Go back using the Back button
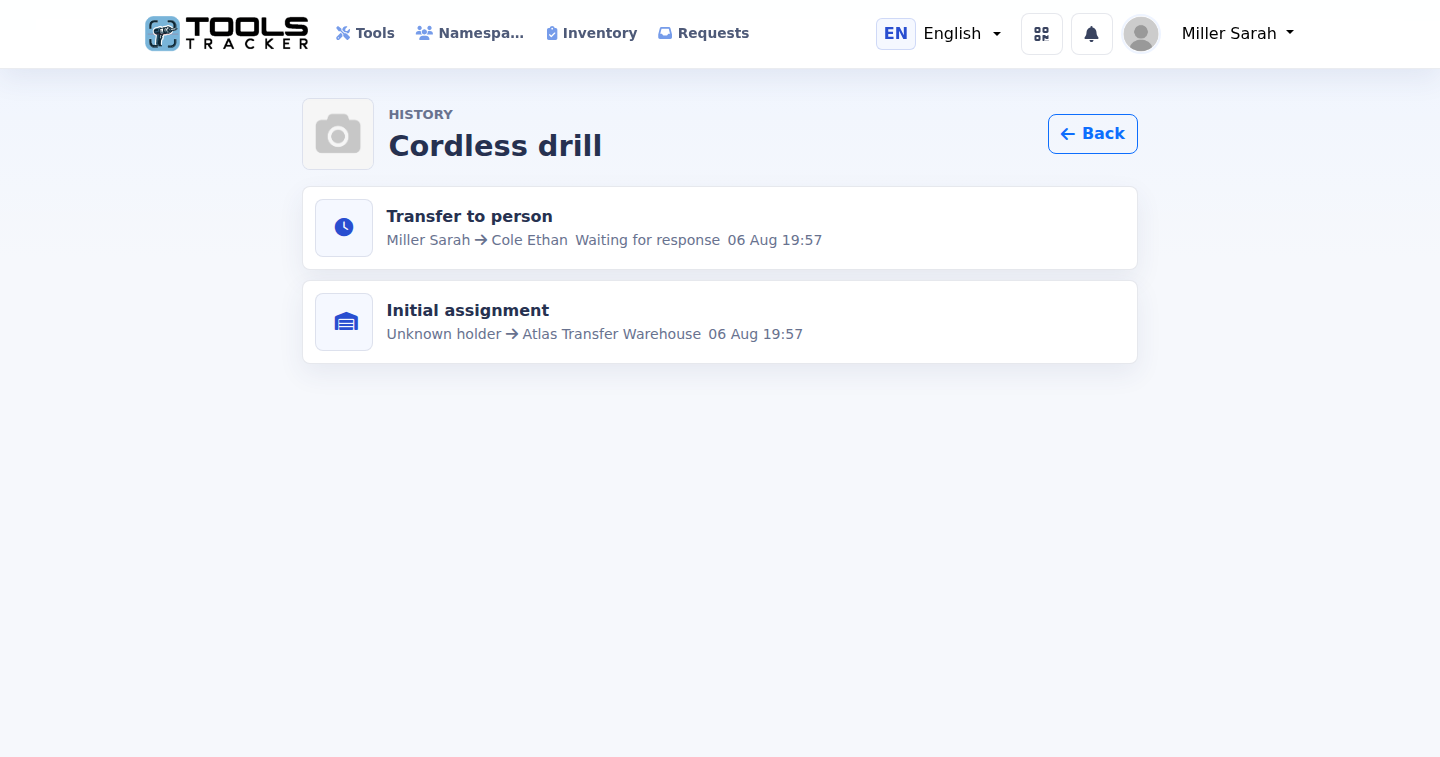 (x=1093, y=134)
